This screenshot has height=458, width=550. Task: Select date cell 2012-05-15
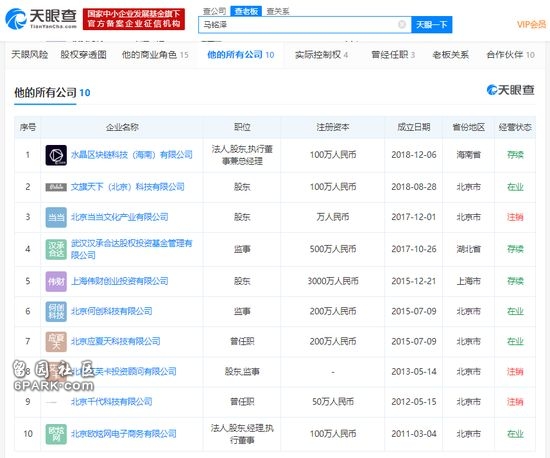point(414,402)
